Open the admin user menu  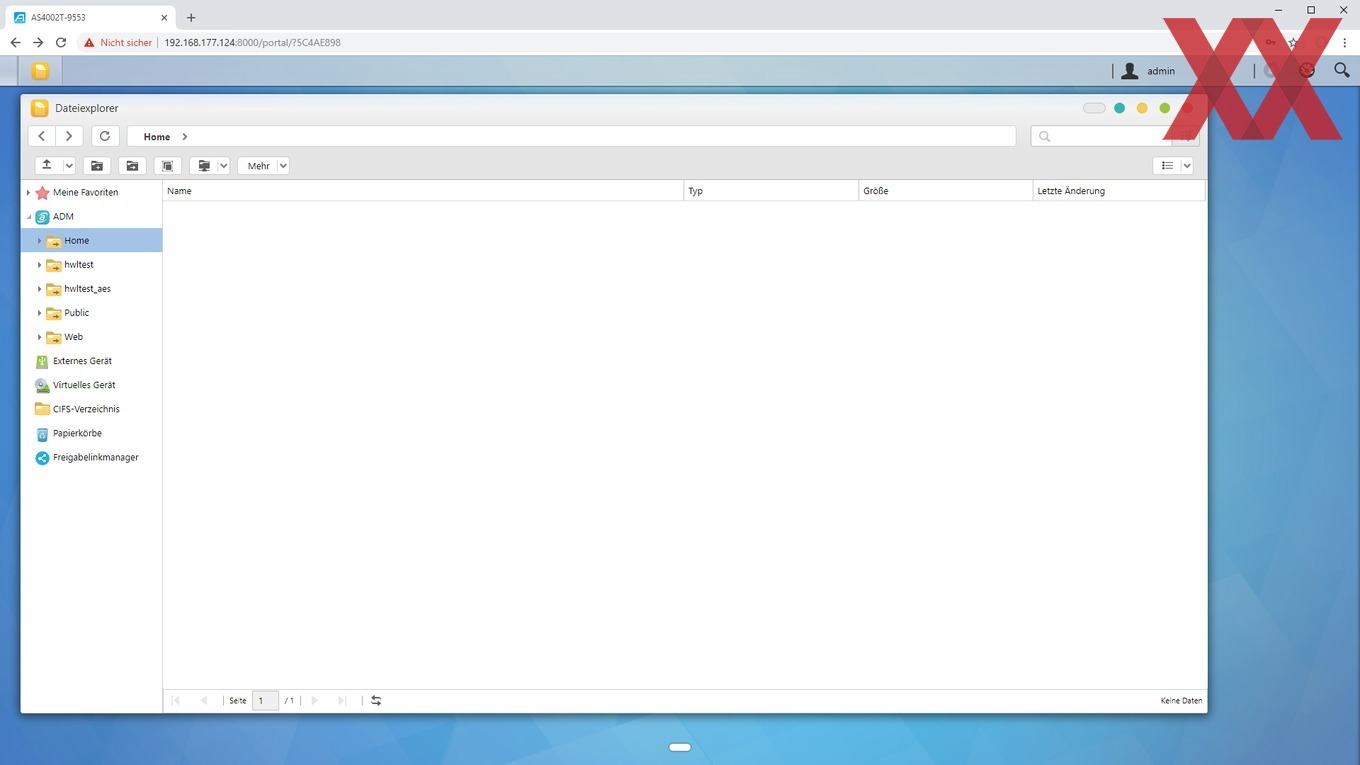1148,71
